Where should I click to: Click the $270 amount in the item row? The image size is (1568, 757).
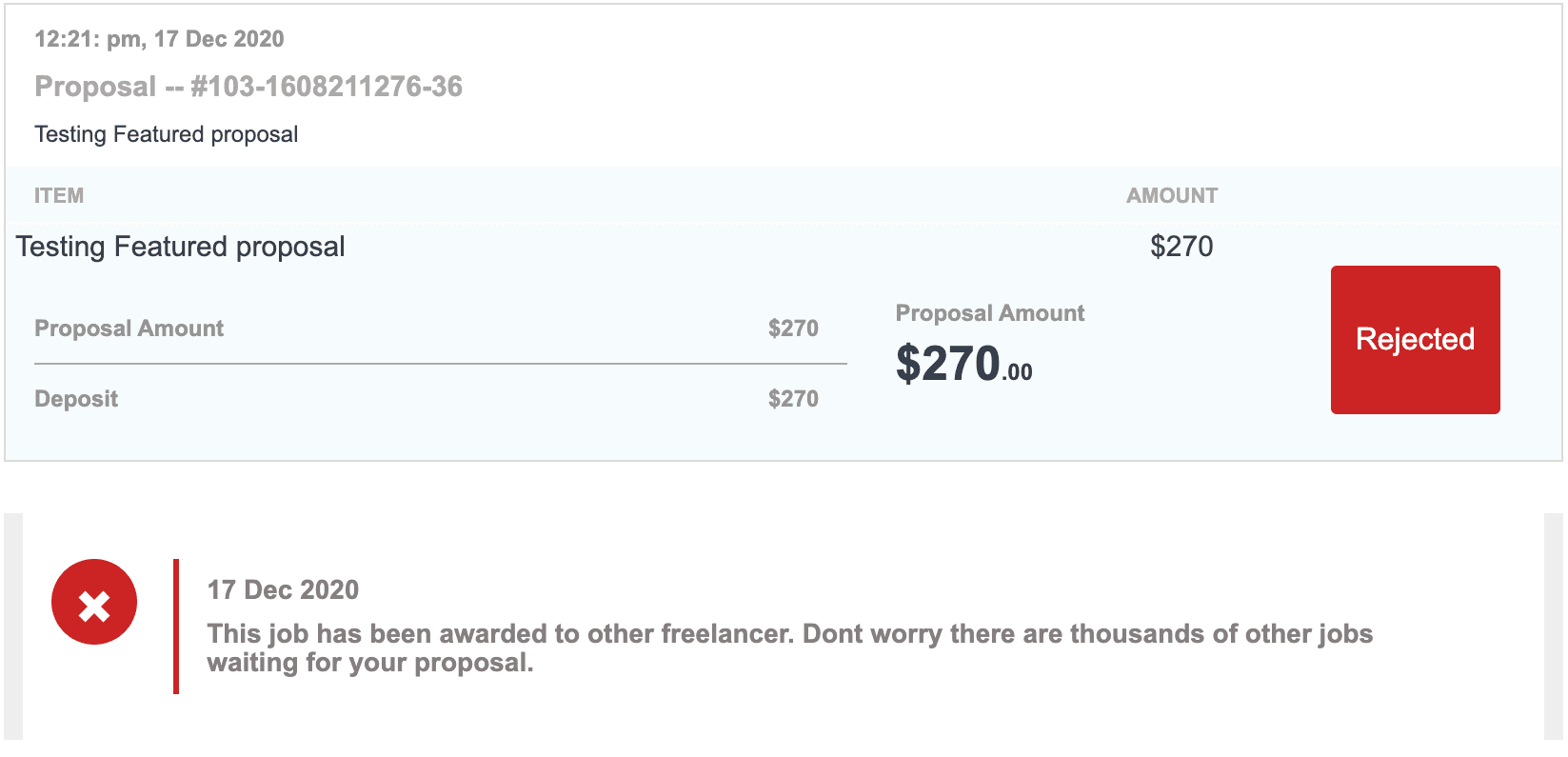coord(1181,247)
